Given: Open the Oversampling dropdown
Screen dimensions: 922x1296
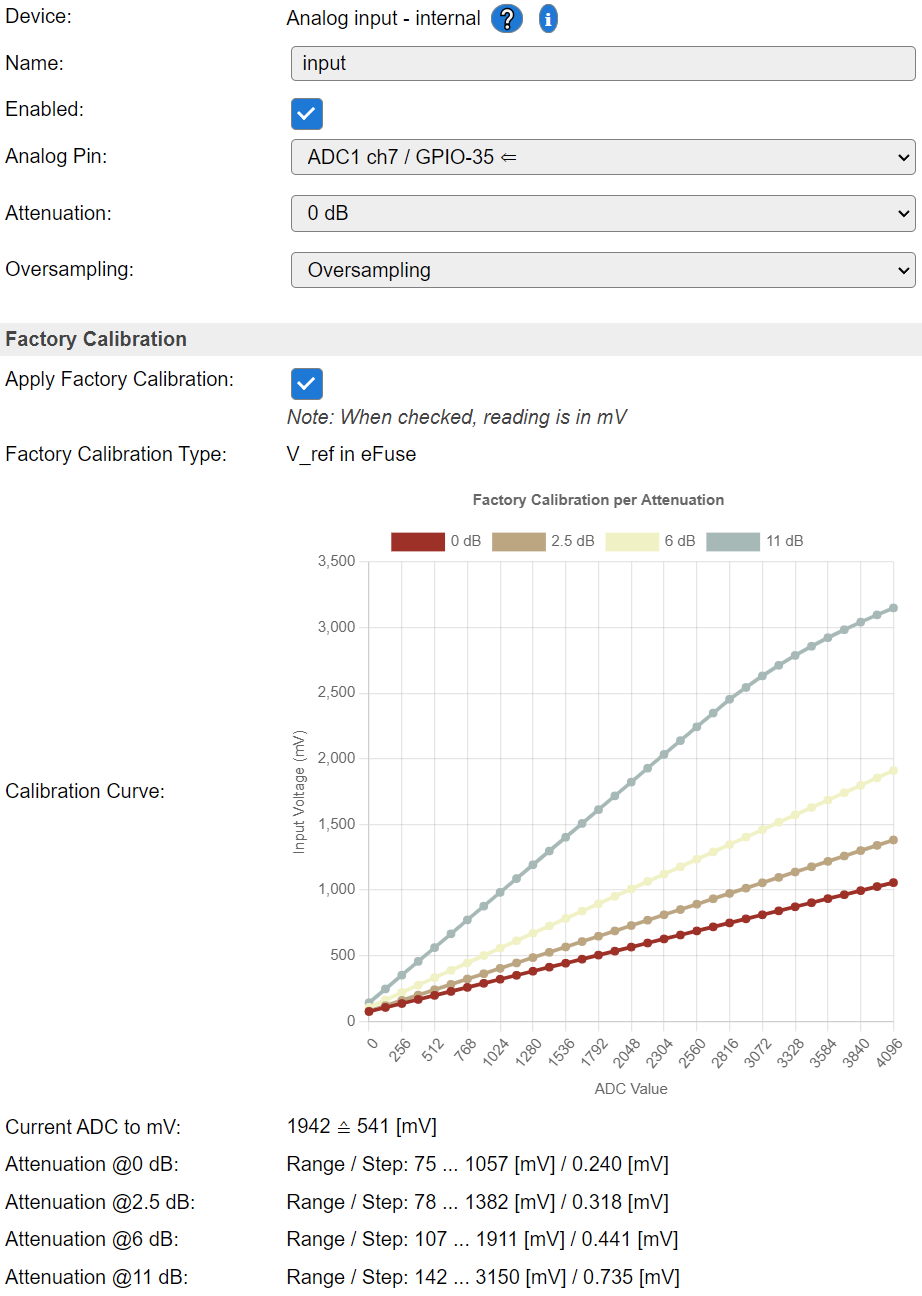Looking at the screenshot, I should coord(603,270).
